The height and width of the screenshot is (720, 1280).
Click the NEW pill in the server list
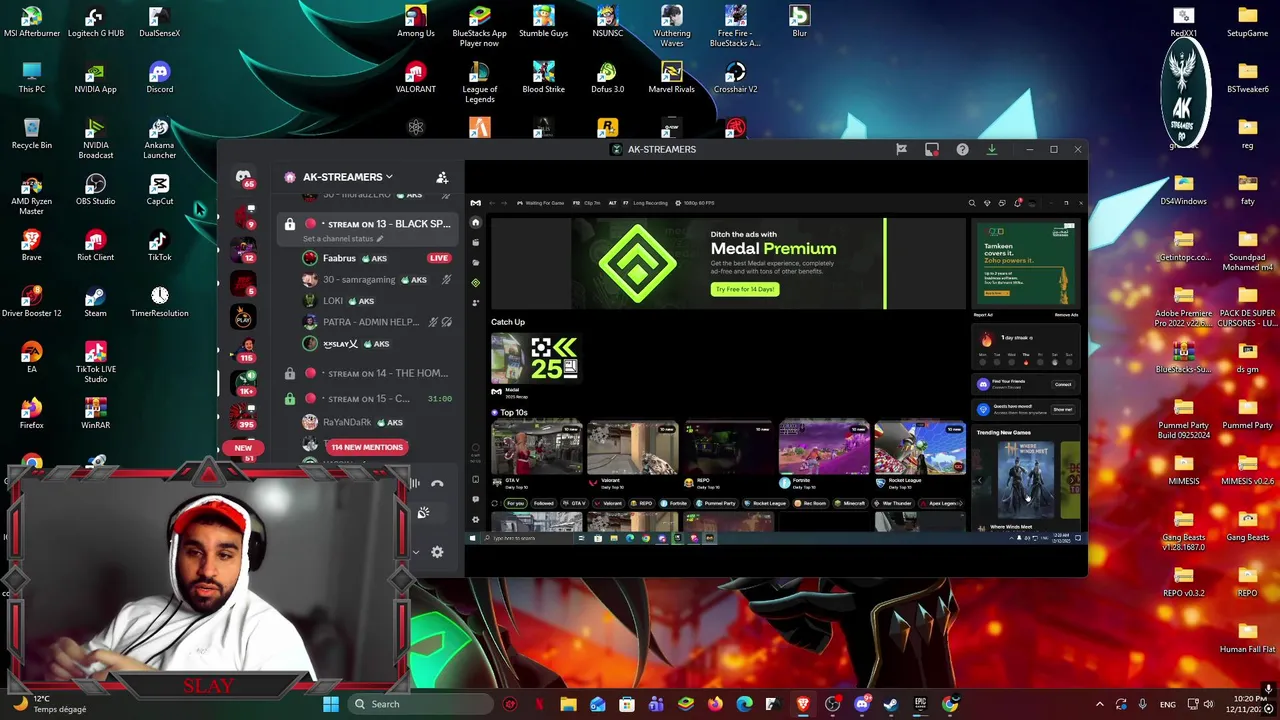(x=243, y=448)
